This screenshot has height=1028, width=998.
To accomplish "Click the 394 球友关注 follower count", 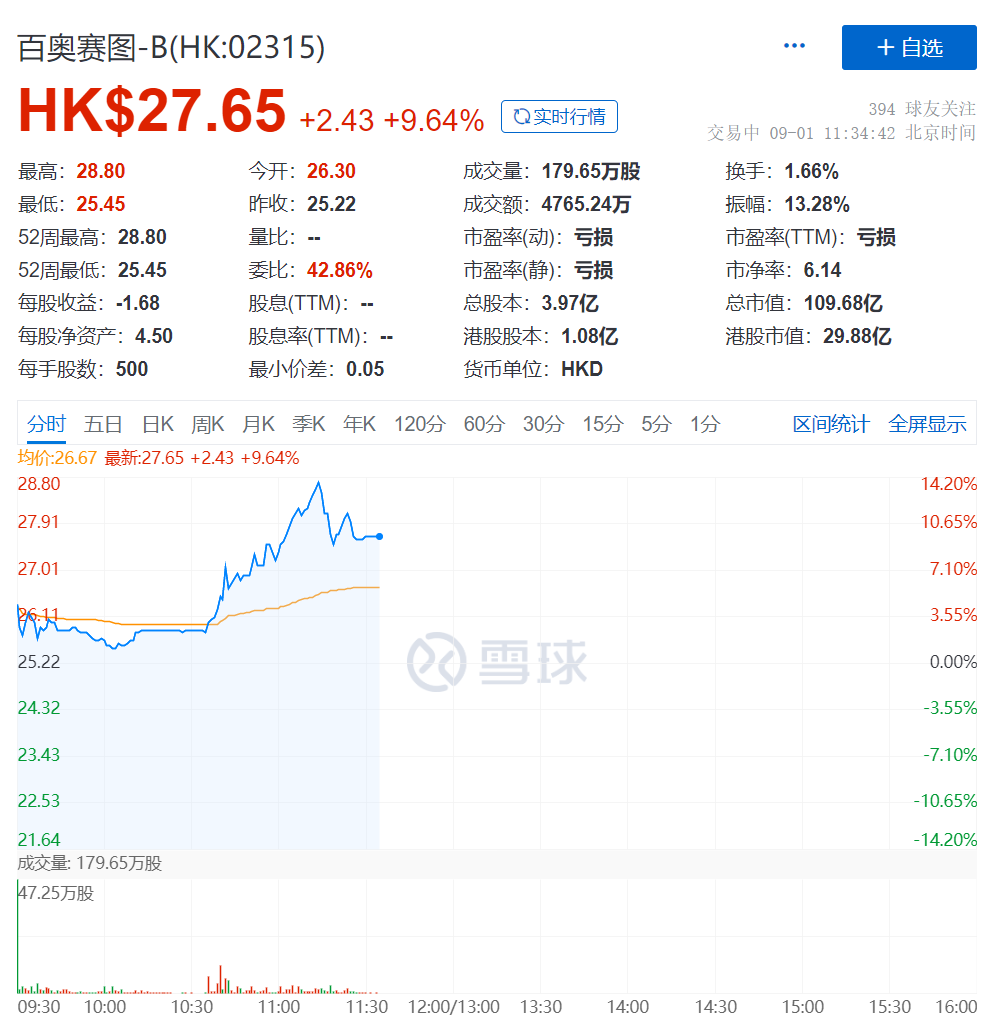I will pos(922,109).
